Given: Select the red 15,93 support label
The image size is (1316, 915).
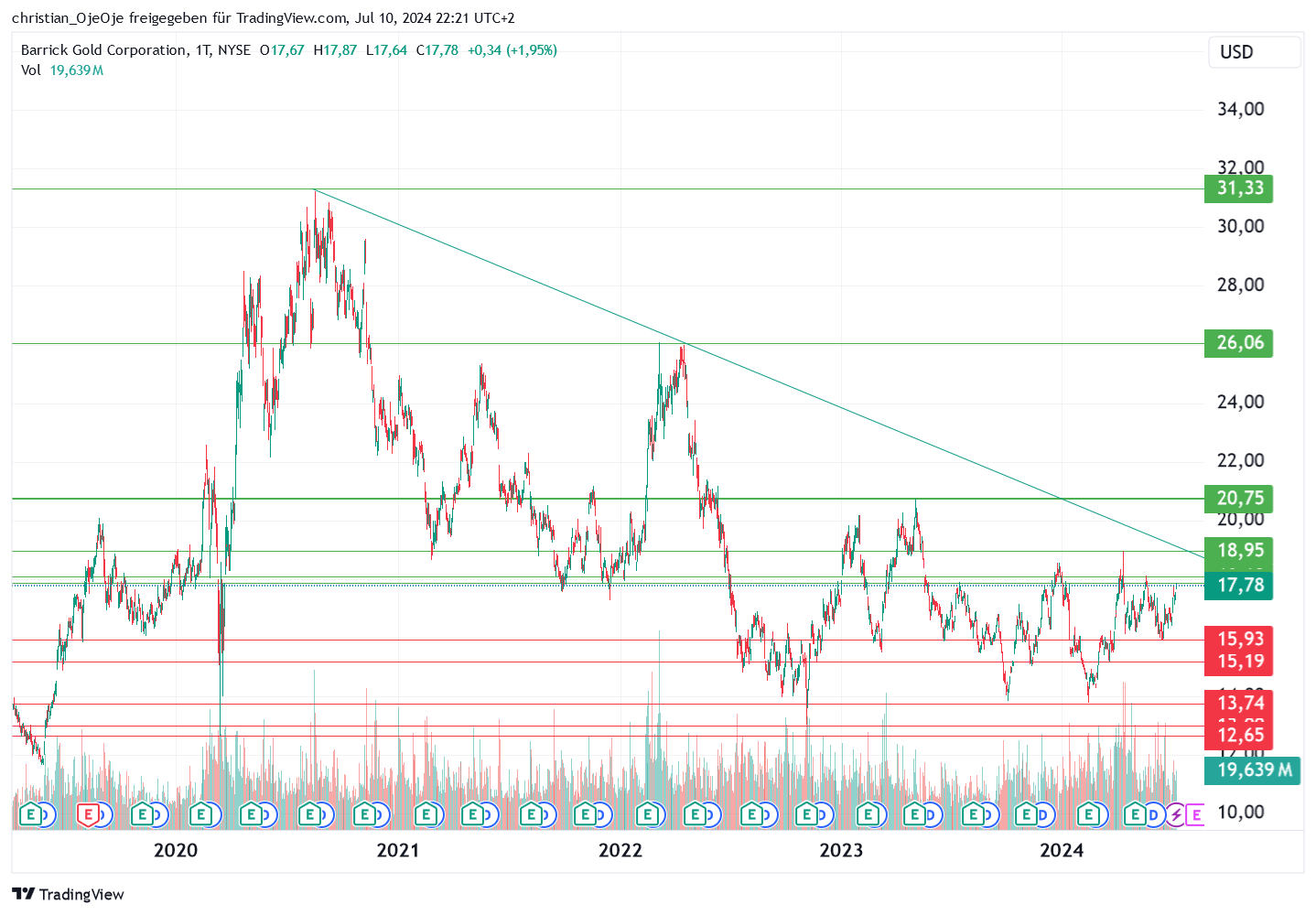Looking at the screenshot, I should (1239, 639).
